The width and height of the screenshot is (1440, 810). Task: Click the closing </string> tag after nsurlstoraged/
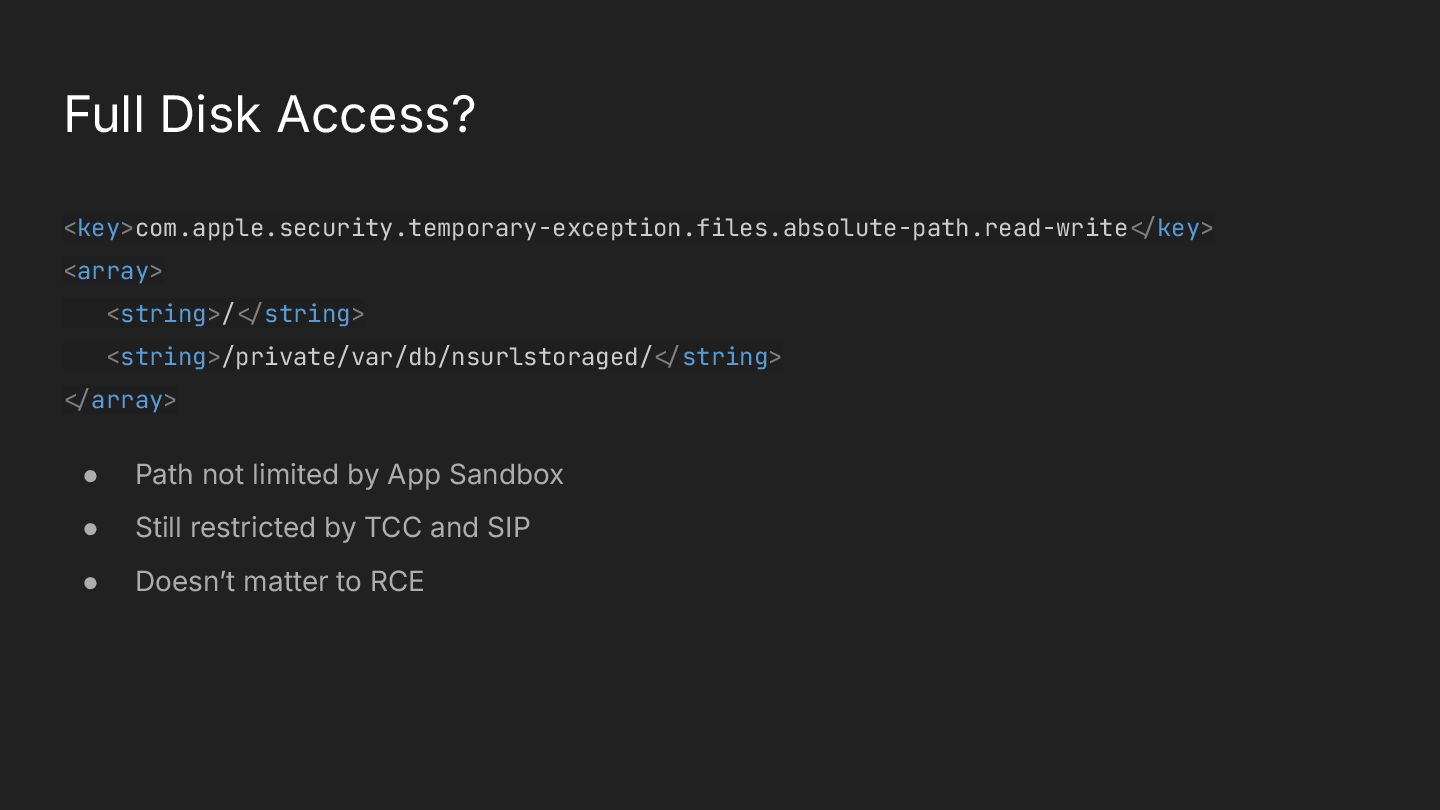pos(717,357)
